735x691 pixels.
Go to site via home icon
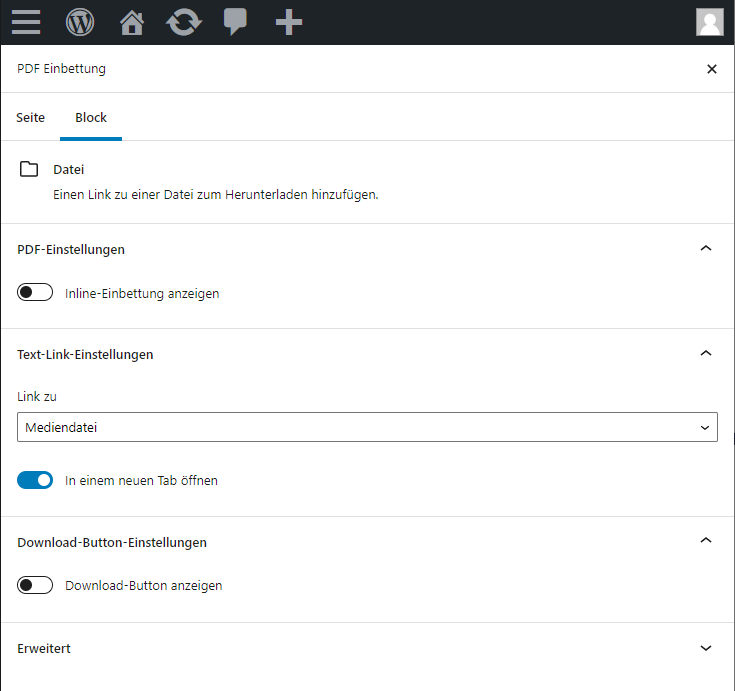132,22
